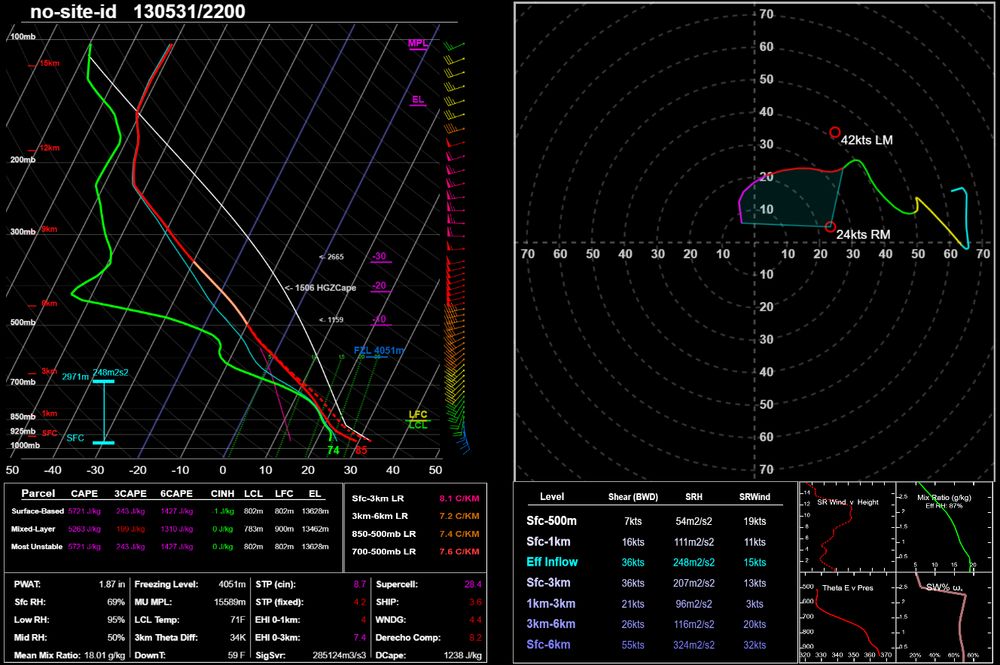
Task: Select the DownT 59 F value
Action: (236, 655)
